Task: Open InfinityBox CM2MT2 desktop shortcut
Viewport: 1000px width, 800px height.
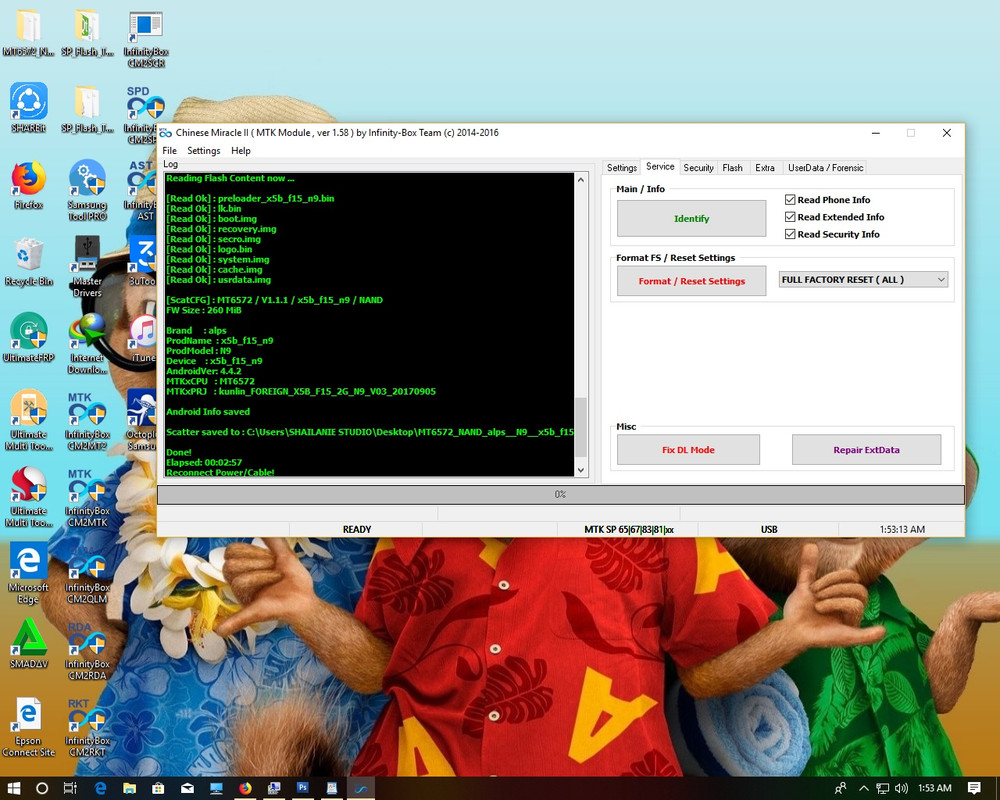Action: pyautogui.click(x=87, y=420)
